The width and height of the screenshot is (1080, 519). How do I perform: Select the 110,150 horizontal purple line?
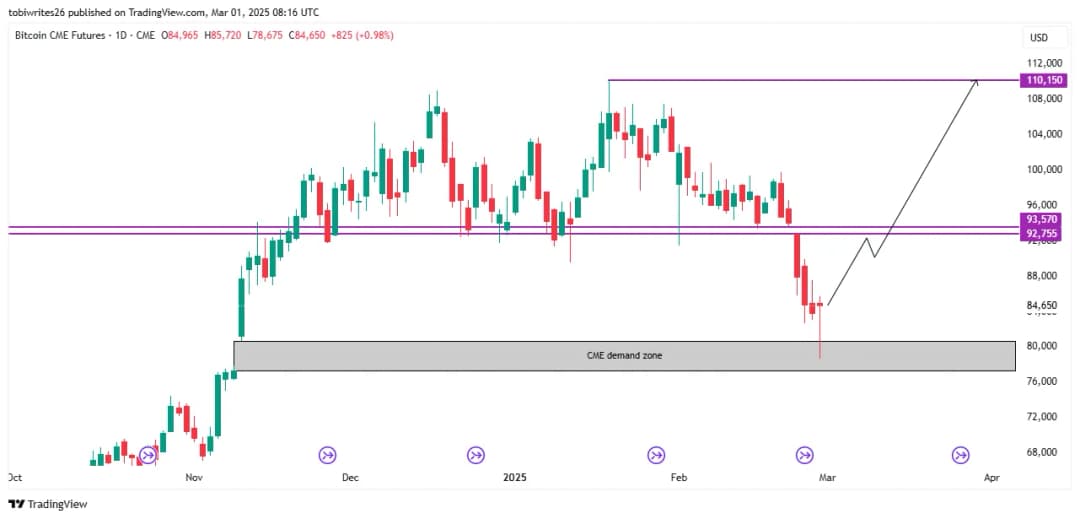pos(800,80)
